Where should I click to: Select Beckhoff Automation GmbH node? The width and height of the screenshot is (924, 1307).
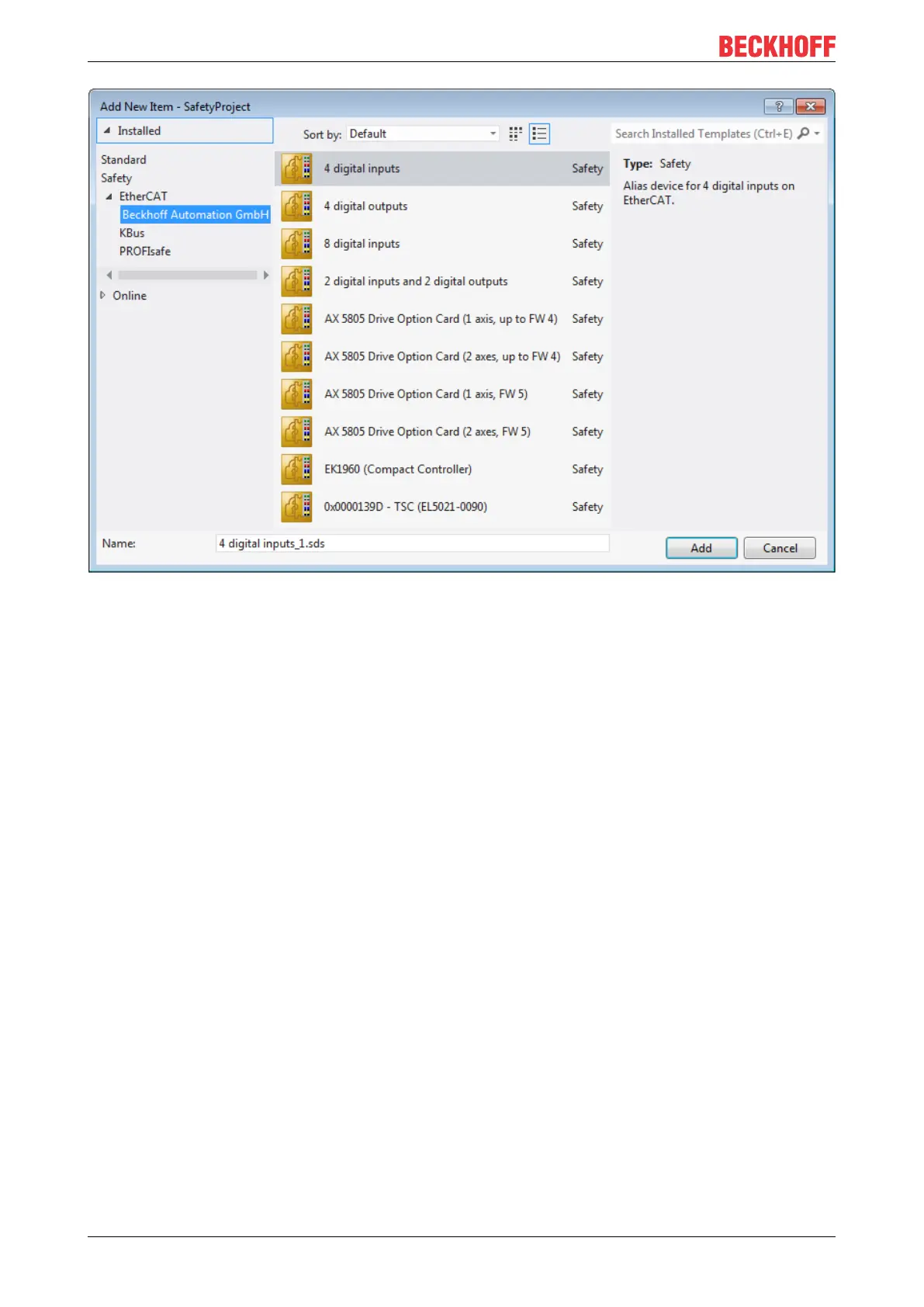(196, 215)
